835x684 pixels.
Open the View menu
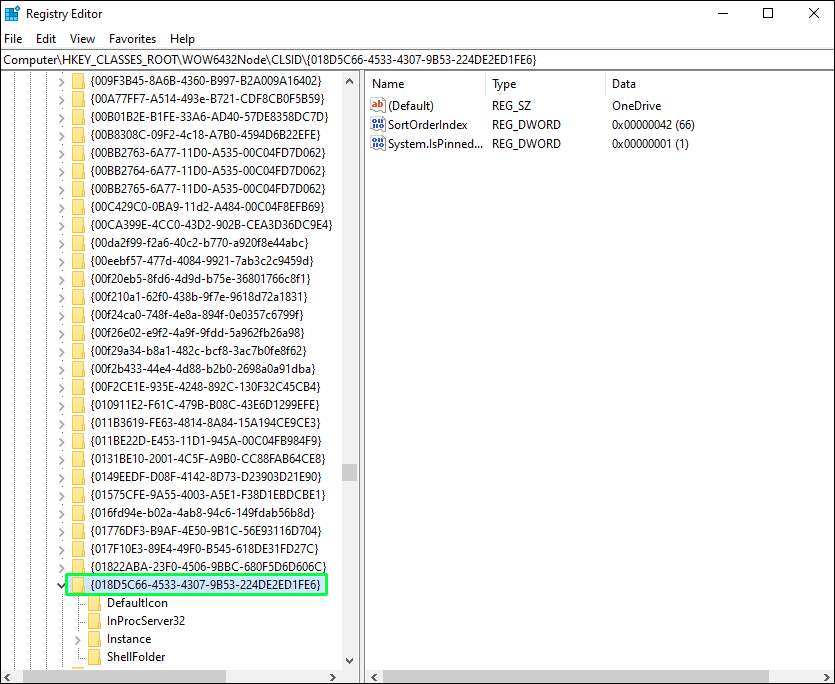pyautogui.click(x=82, y=39)
